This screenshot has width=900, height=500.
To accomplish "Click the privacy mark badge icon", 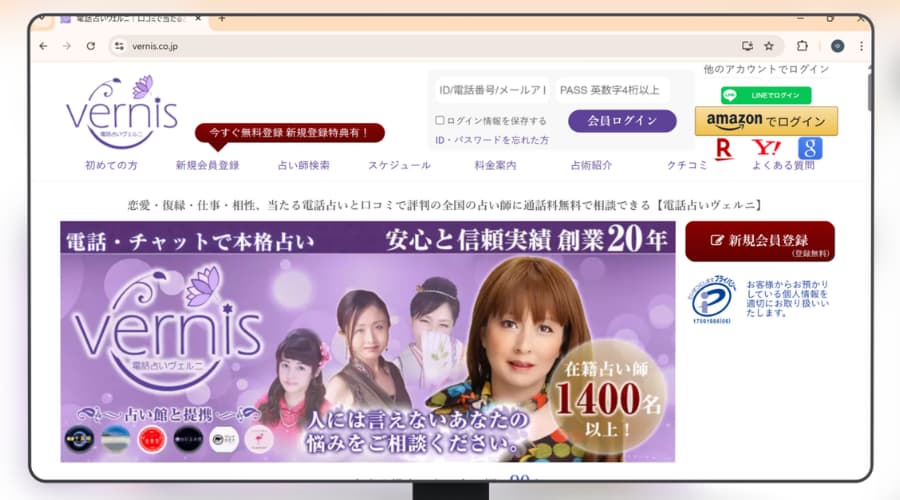I will point(711,299).
